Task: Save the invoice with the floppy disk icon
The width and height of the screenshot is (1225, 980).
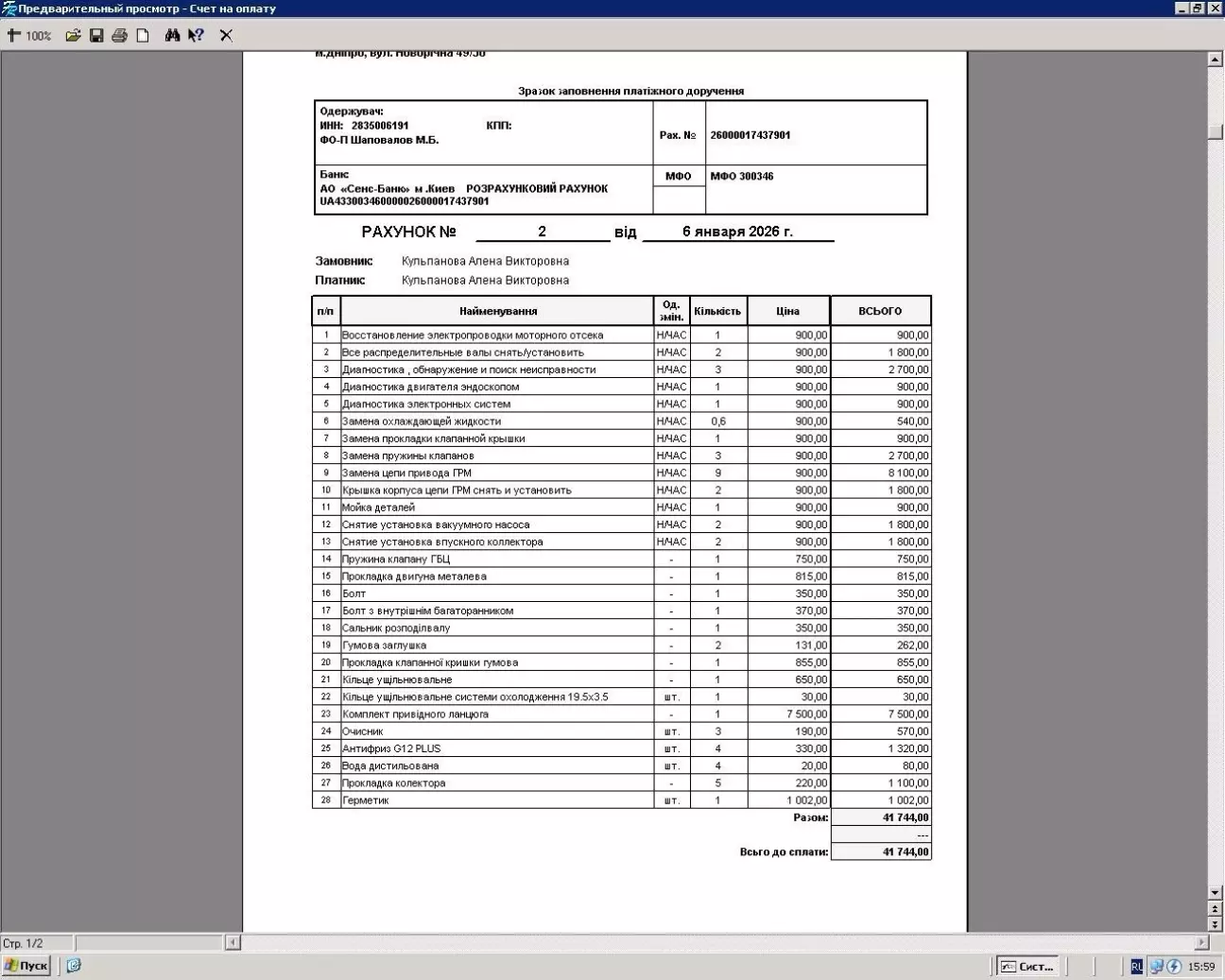Action: pyautogui.click(x=96, y=36)
